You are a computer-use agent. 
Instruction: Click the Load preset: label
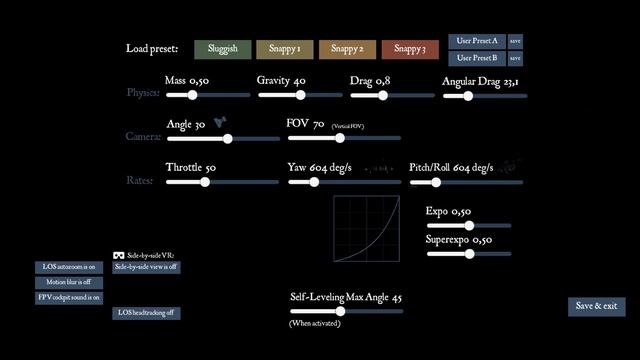(x=152, y=49)
